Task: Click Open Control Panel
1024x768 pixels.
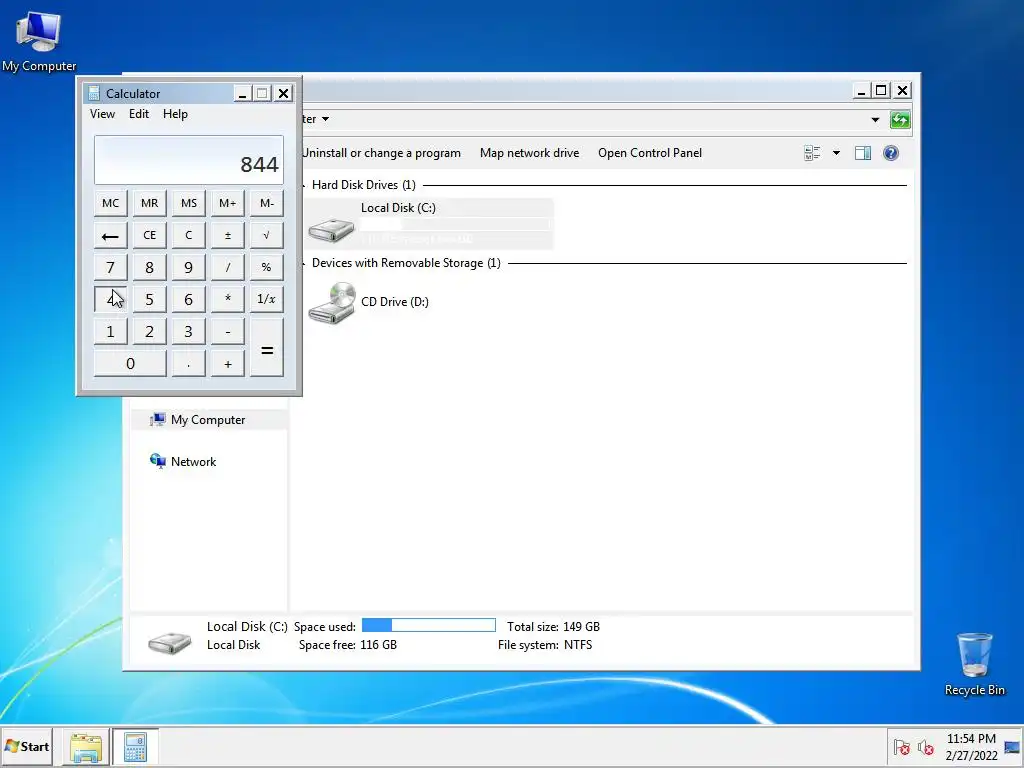Action: click(x=650, y=153)
